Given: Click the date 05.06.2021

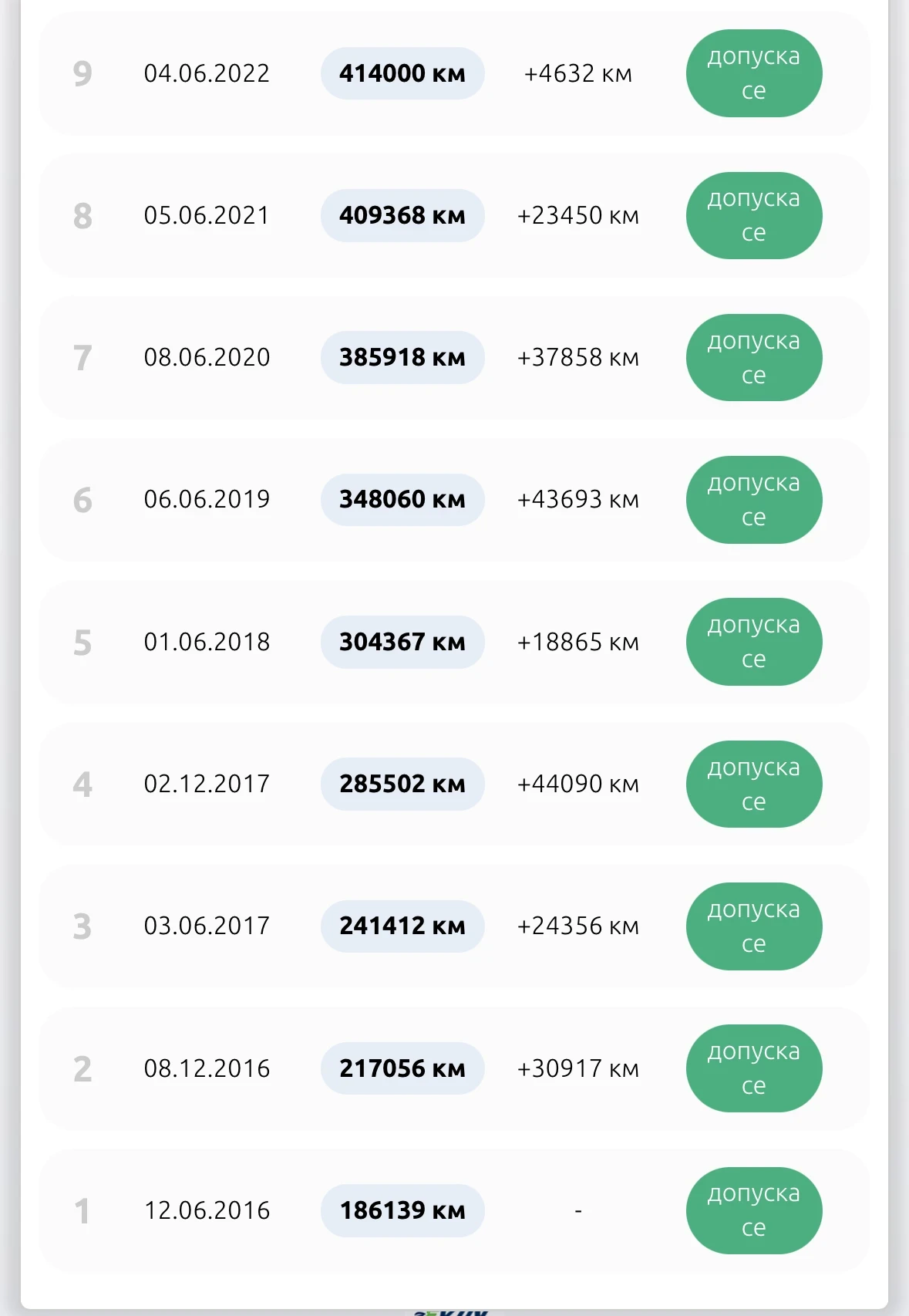Looking at the screenshot, I should coord(207,215).
